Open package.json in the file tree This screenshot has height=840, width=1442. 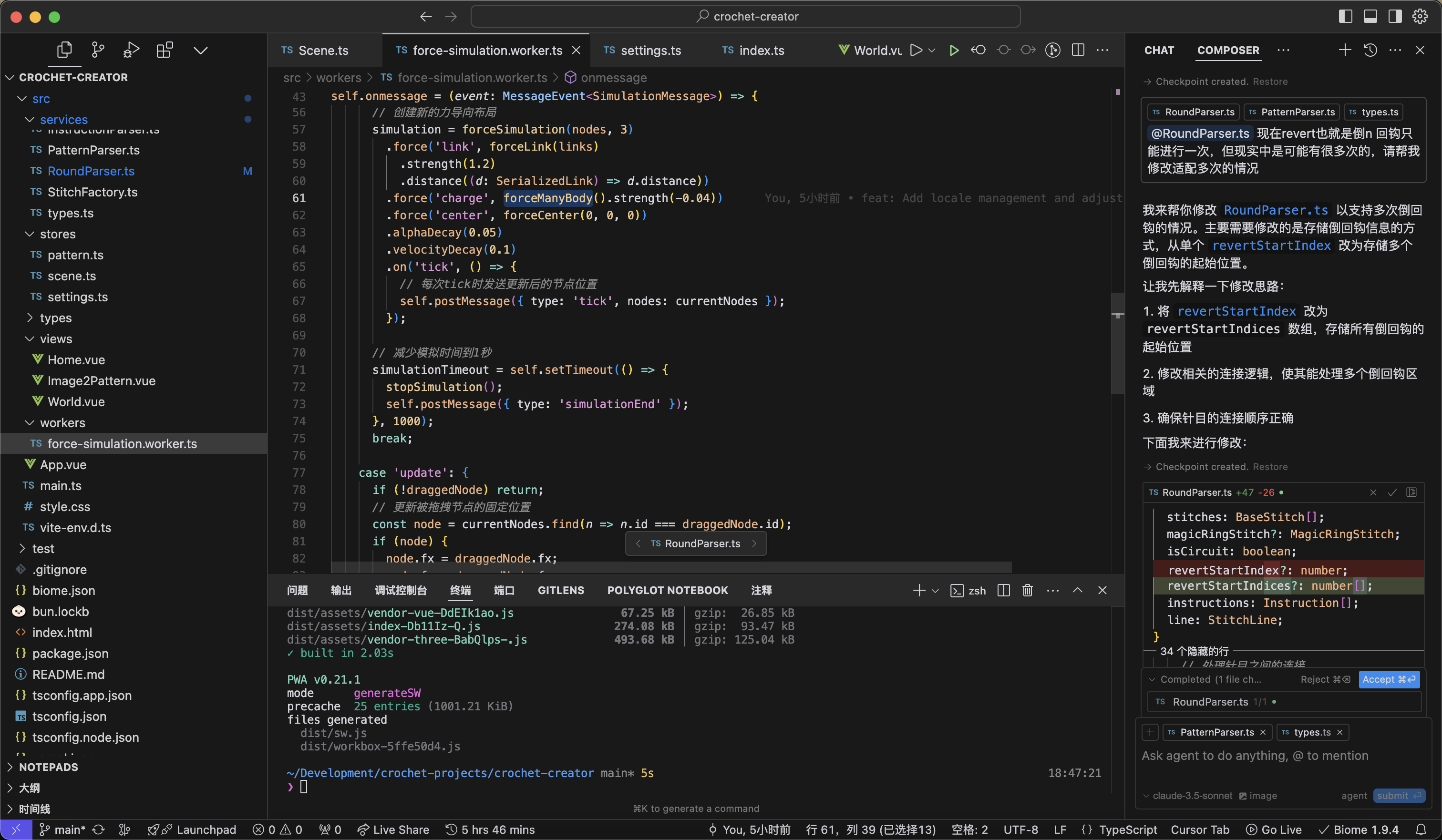tap(70, 654)
